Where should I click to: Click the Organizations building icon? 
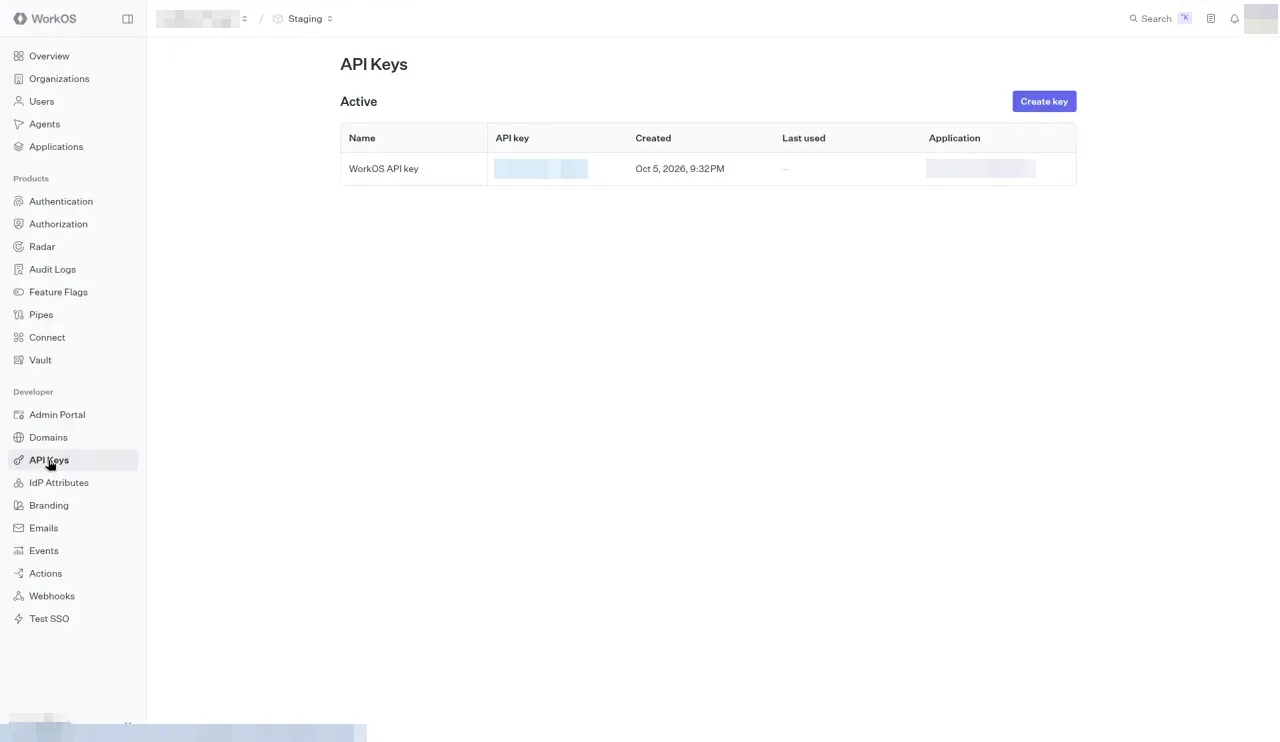coord(19,79)
